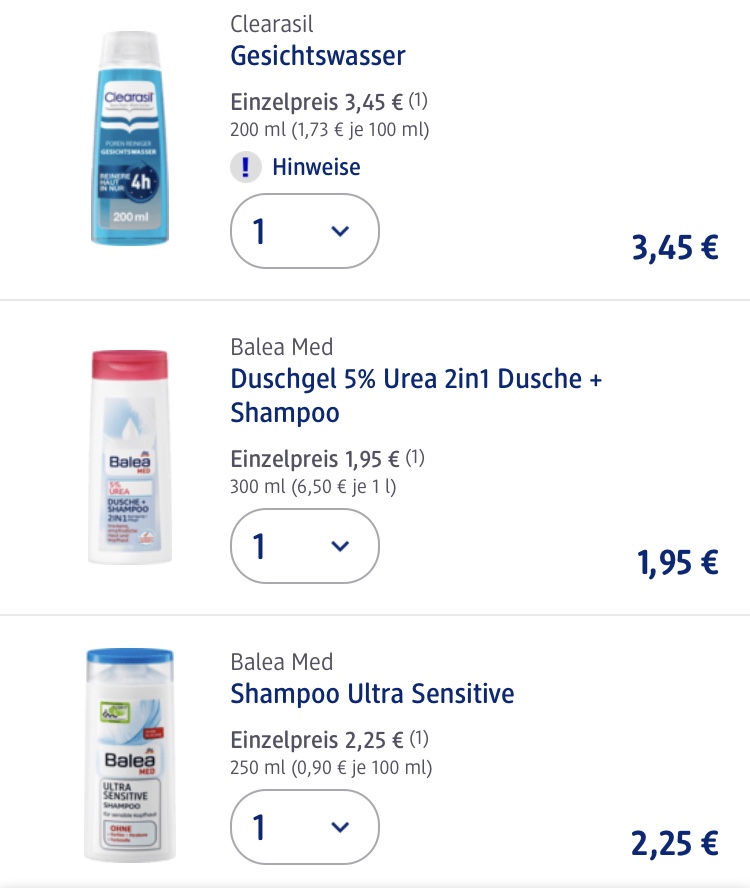Click the footnote (1) beside Einzelpreis 1,95 €
Screen dimensions: 750x890
tap(415, 457)
